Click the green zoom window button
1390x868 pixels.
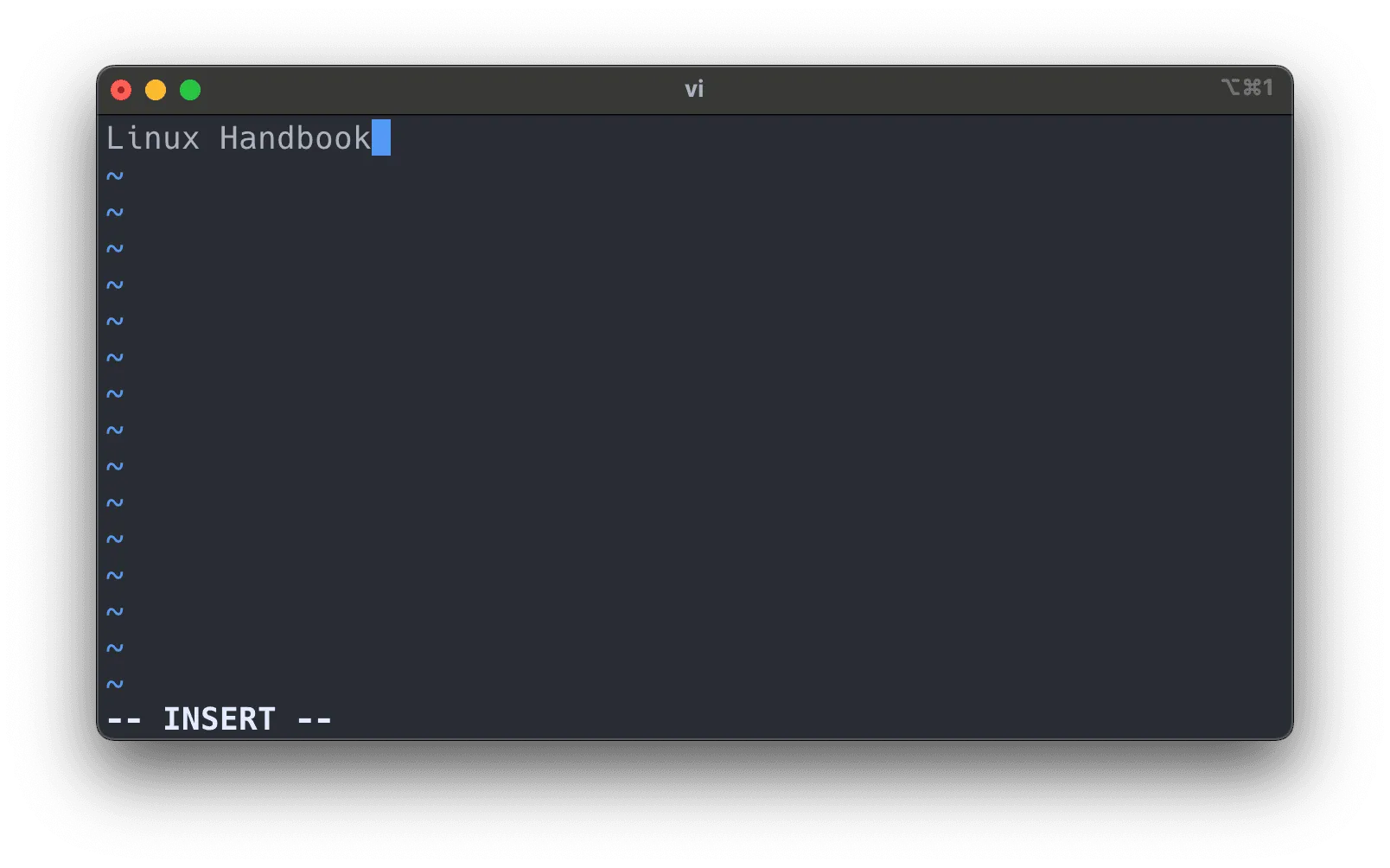point(190,90)
